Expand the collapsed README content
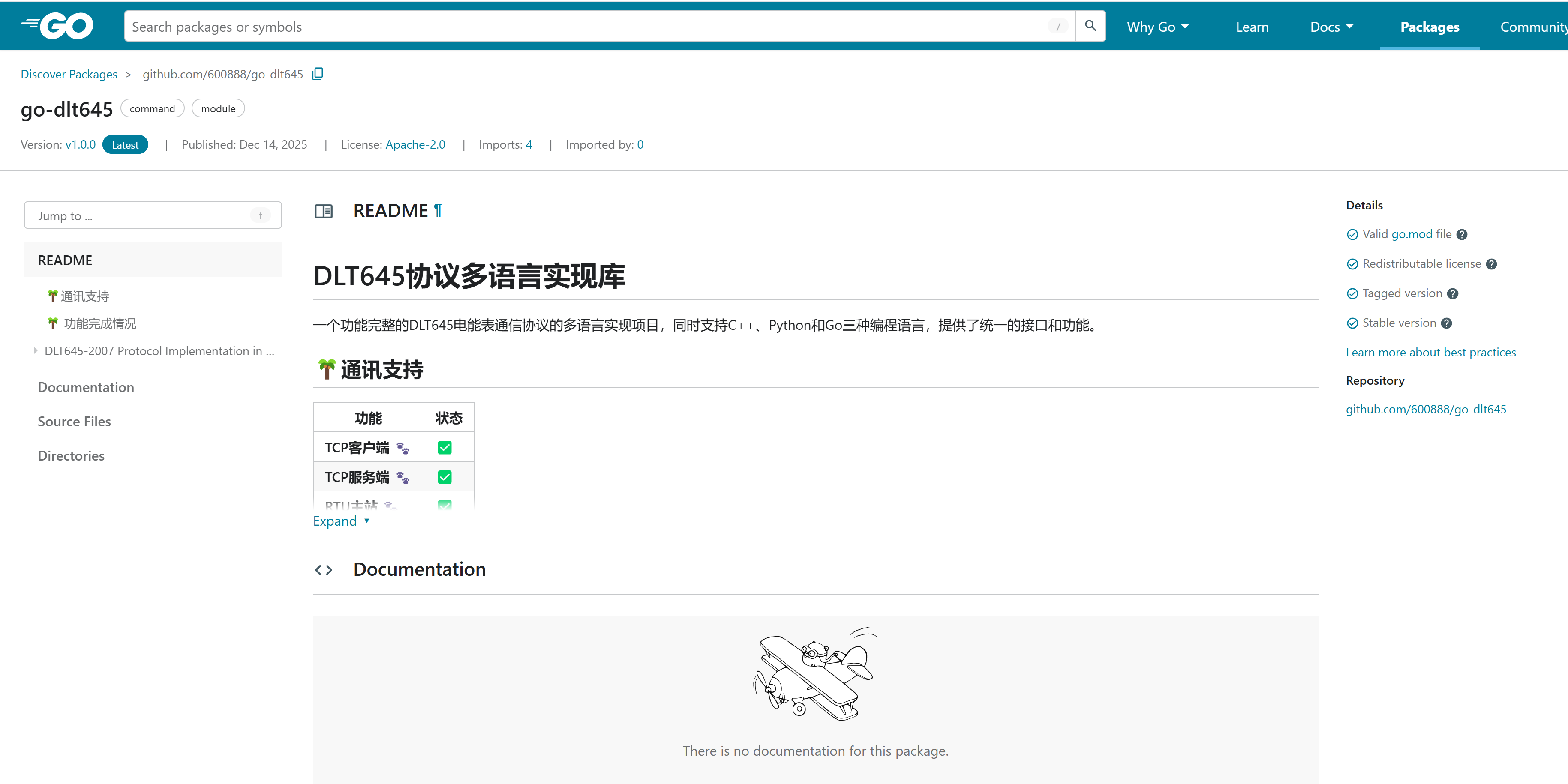The width and height of the screenshot is (1568, 784). coord(341,521)
